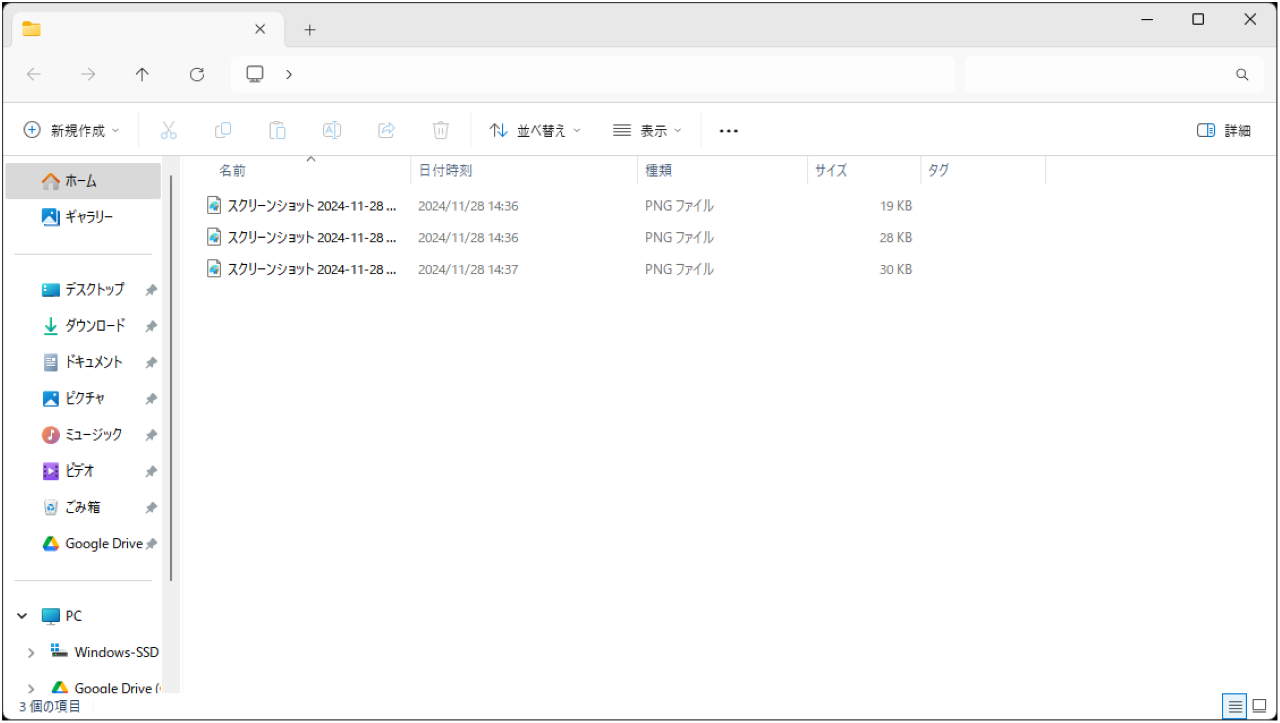Collapse the PC tree node
Image resolution: width=1280 pixels, height=723 pixels.
coord(22,616)
